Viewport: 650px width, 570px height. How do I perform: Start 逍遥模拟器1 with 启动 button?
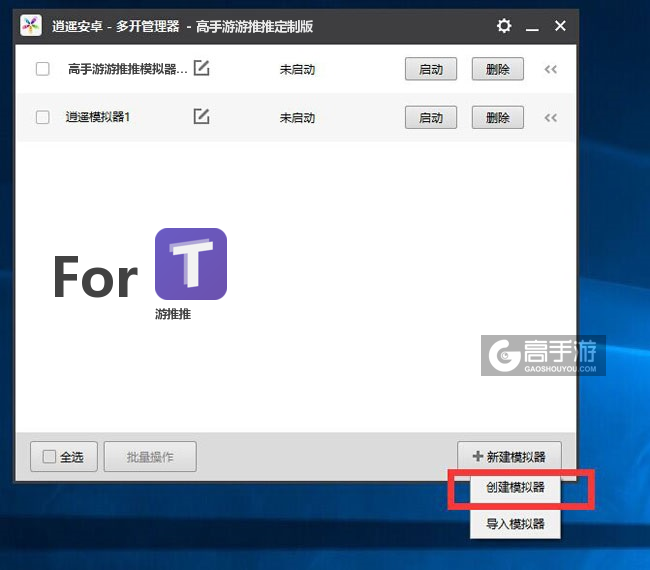431,117
